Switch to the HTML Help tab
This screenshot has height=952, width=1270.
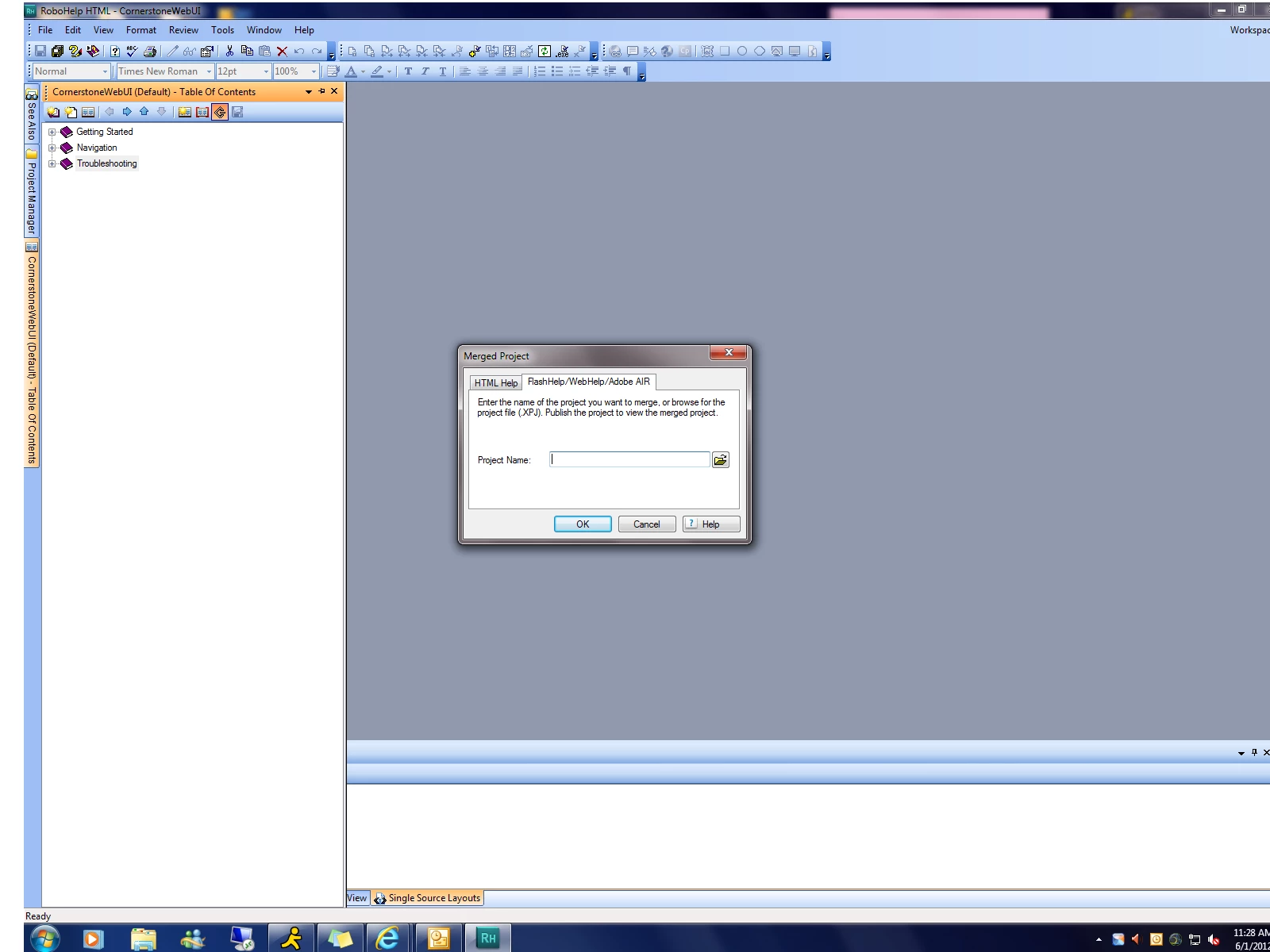pyautogui.click(x=495, y=382)
